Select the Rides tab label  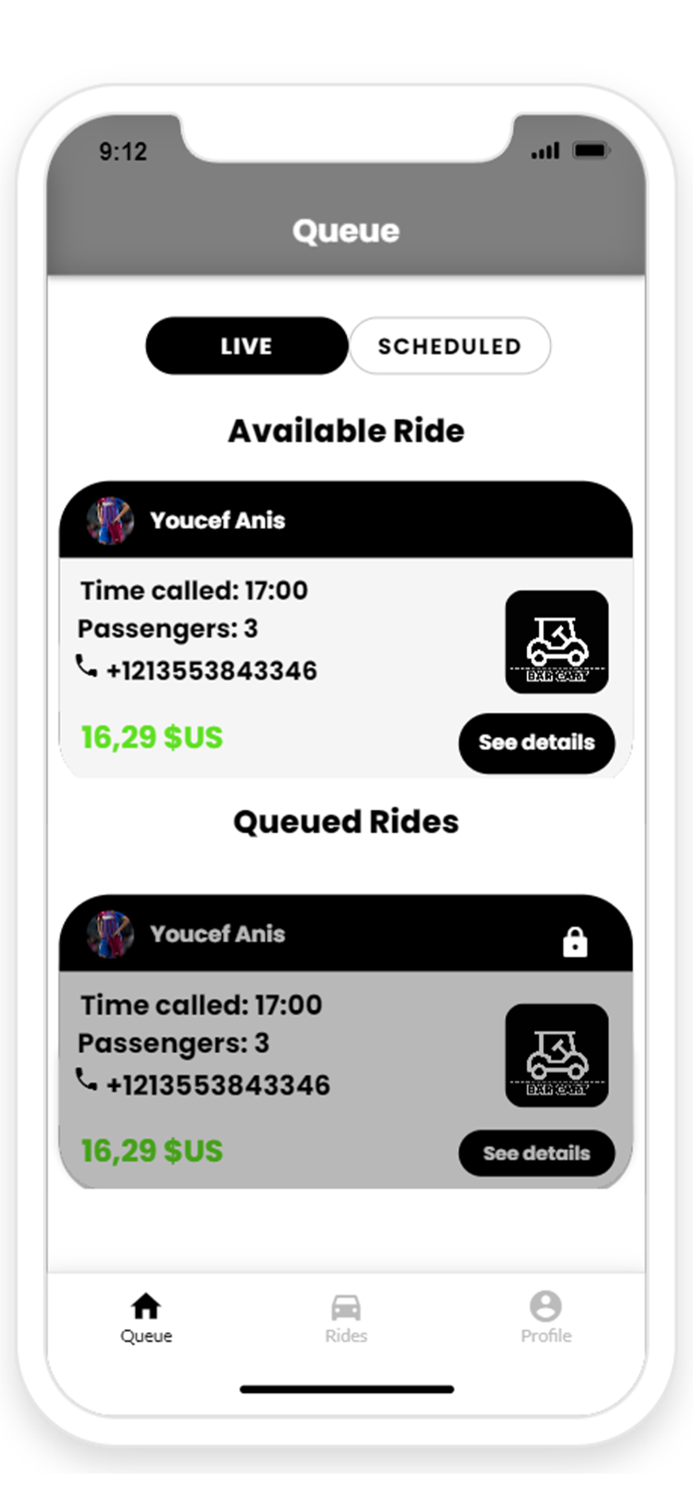click(346, 1336)
